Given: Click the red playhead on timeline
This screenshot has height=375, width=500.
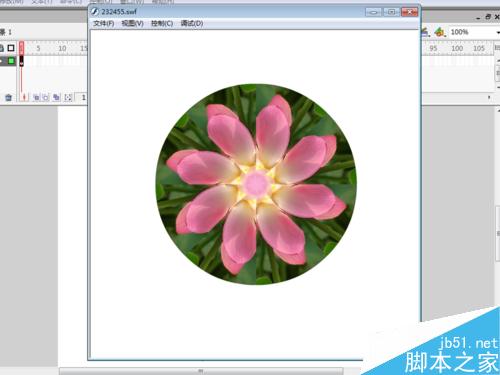Looking at the screenshot, I should point(21,48).
